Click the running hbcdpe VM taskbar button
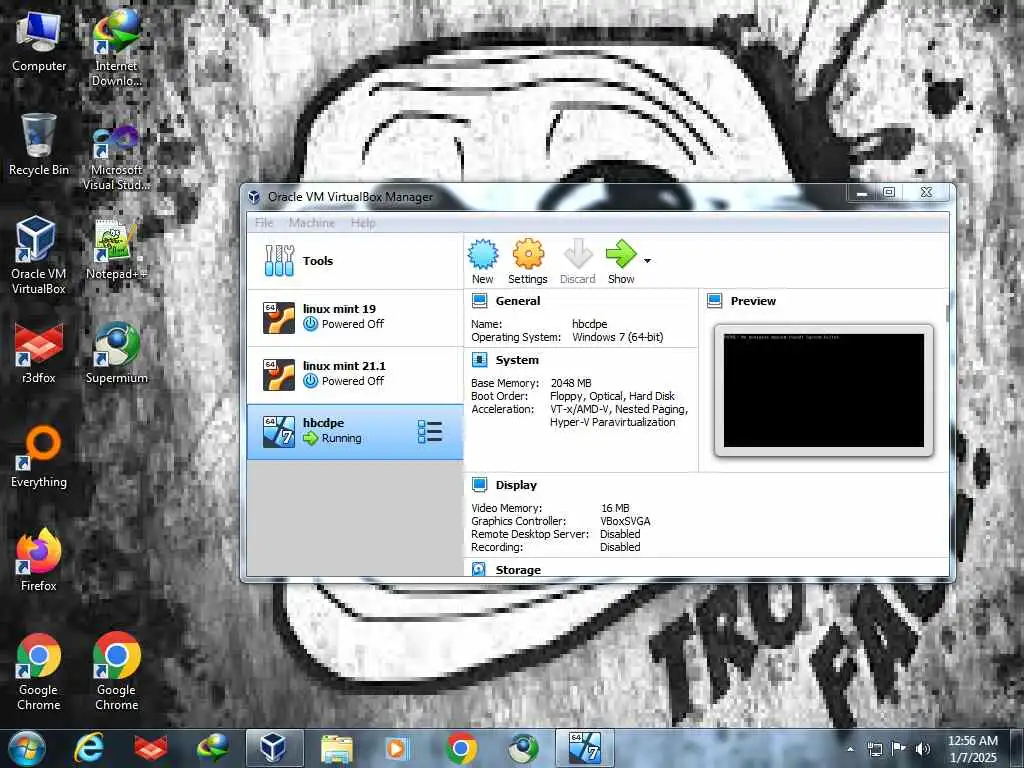Screen dimensions: 1024x768 pyautogui.click(x=585, y=748)
